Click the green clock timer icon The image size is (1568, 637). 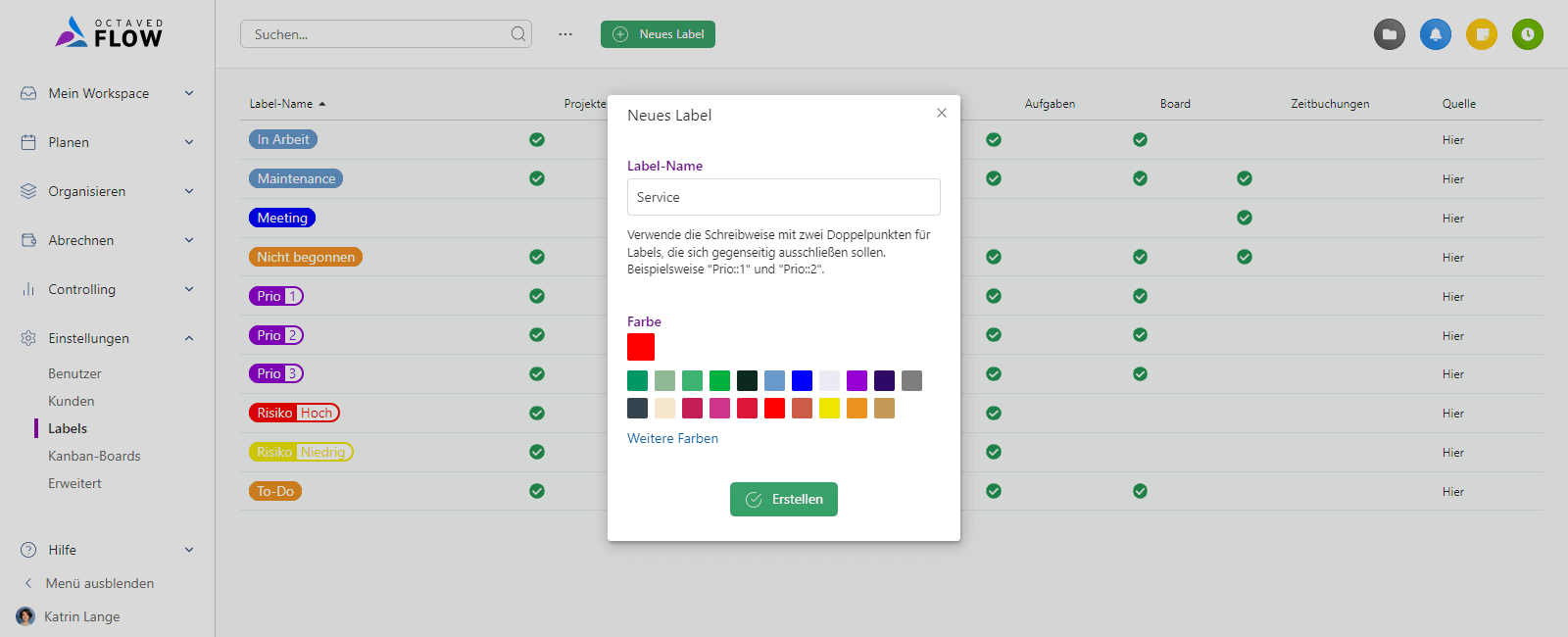(x=1527, y=34)
